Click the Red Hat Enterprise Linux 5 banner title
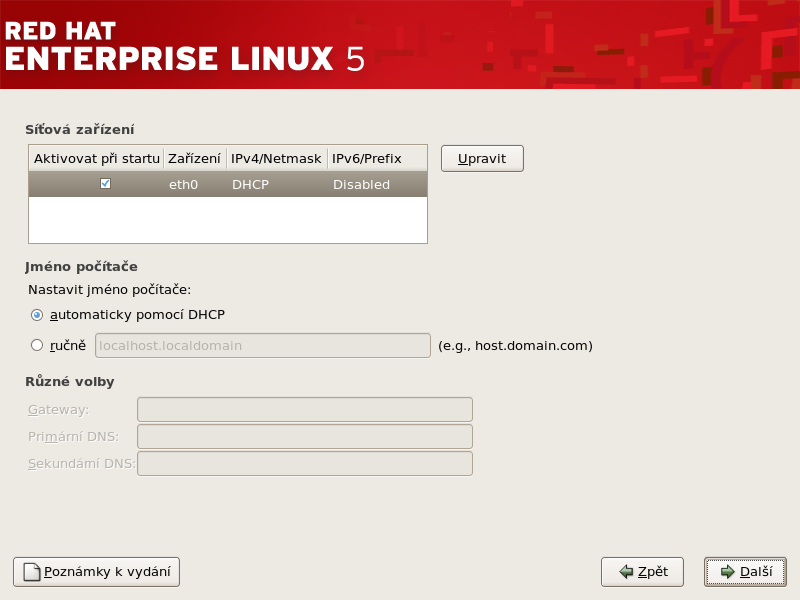Viewport: 800px width, 600px height. coord(185,43)
